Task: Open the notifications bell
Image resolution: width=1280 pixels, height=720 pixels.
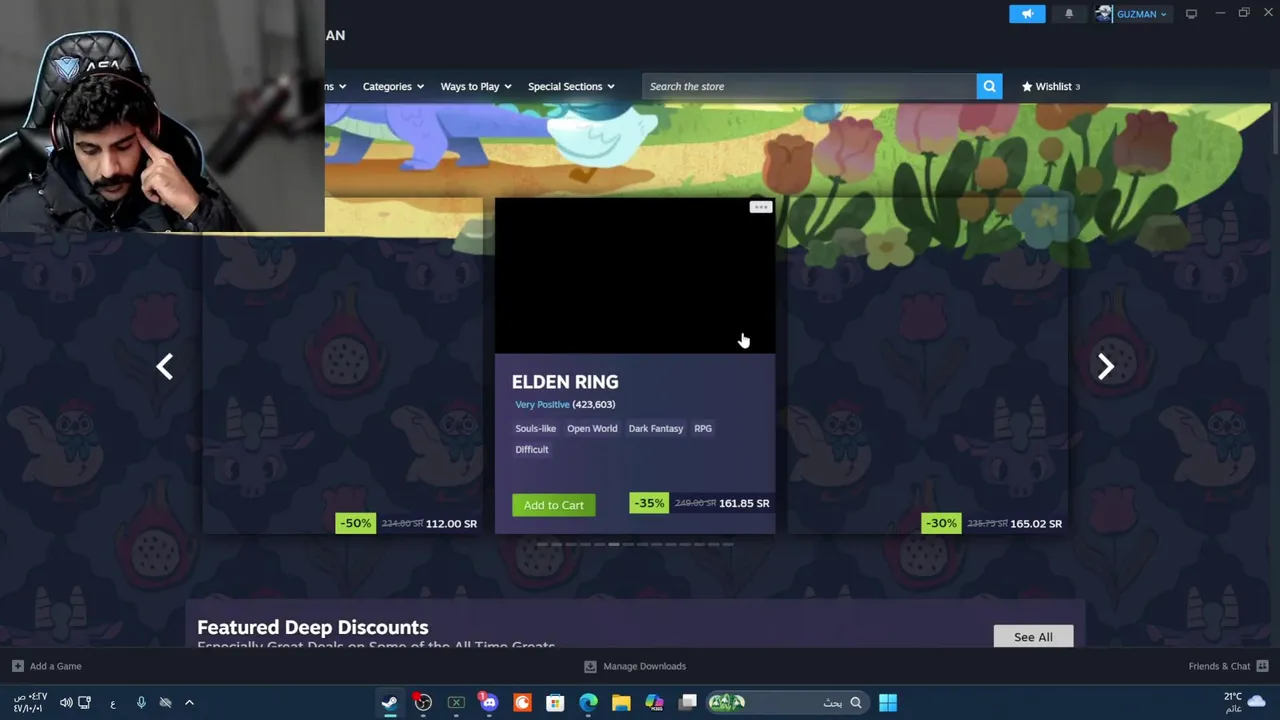Action: click(x=1069, y=14)
